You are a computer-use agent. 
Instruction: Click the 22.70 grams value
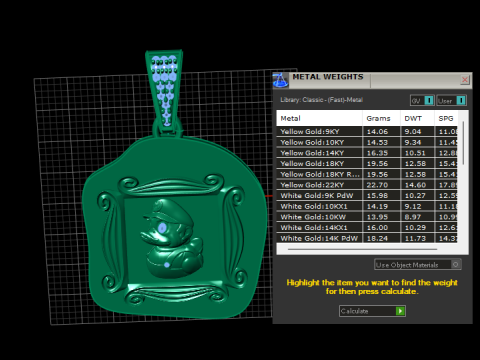[x=377, y=185]
